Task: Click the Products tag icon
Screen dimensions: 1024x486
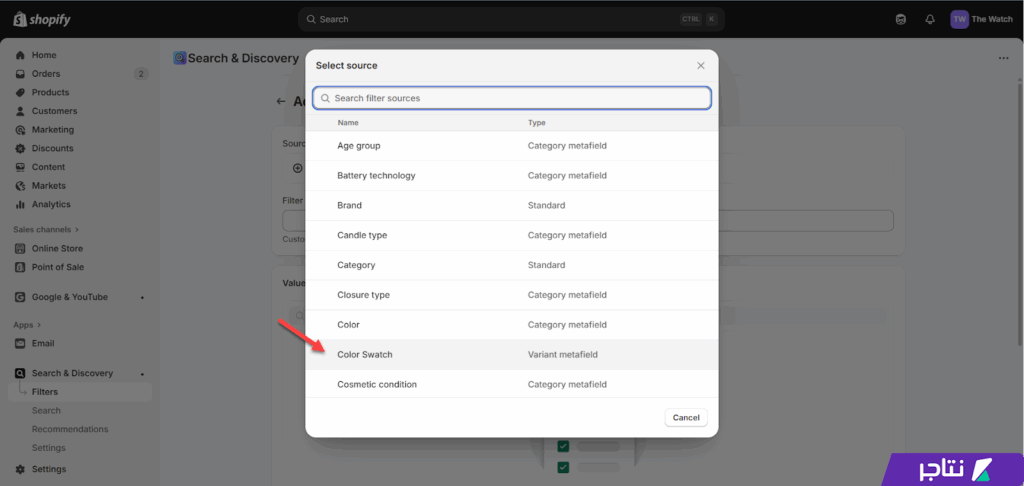Action: (x=20, y=92)
